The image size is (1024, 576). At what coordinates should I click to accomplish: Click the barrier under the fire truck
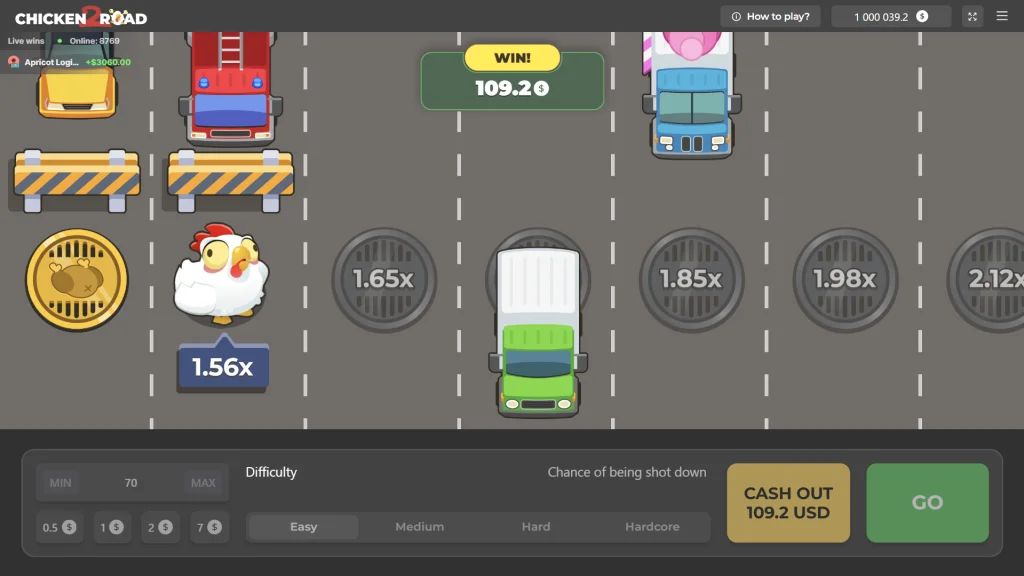231,181
